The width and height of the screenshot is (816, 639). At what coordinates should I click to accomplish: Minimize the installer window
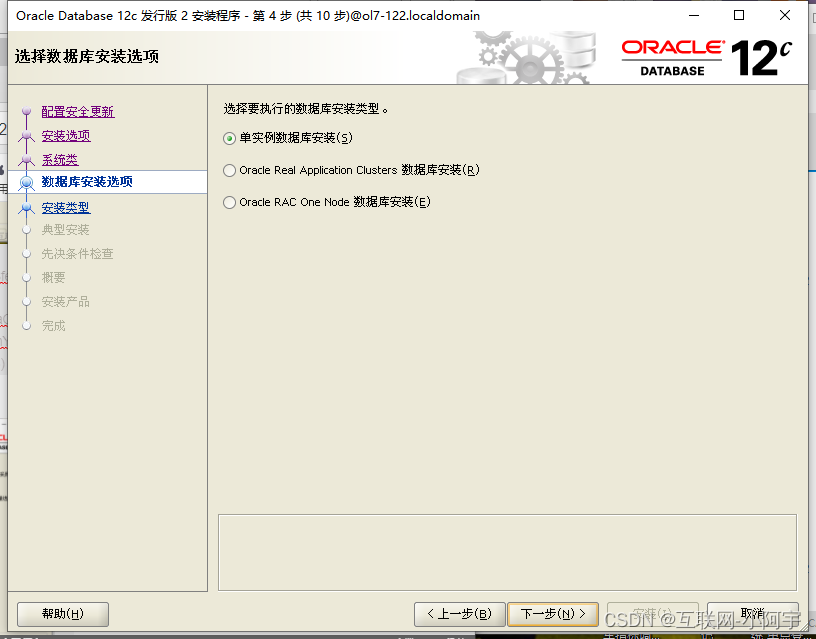point(694,16)
